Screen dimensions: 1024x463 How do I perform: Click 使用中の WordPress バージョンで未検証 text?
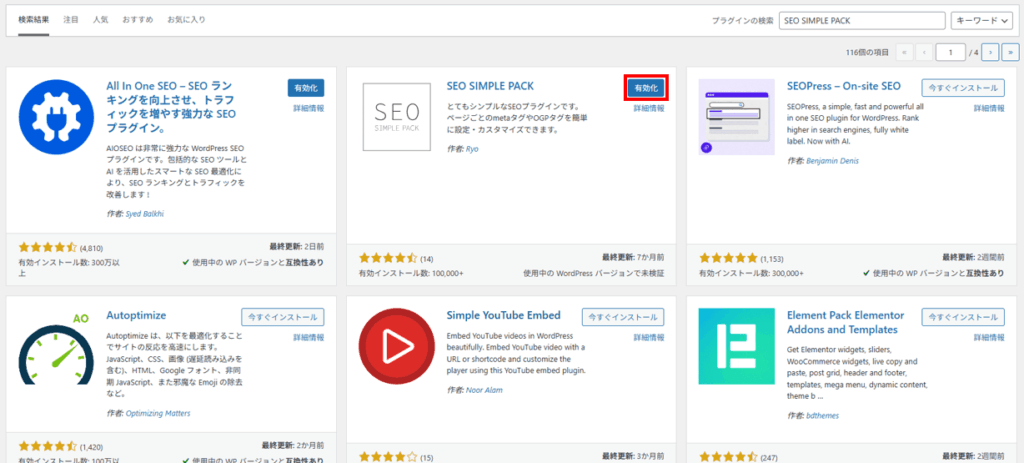tap(594, 273)
